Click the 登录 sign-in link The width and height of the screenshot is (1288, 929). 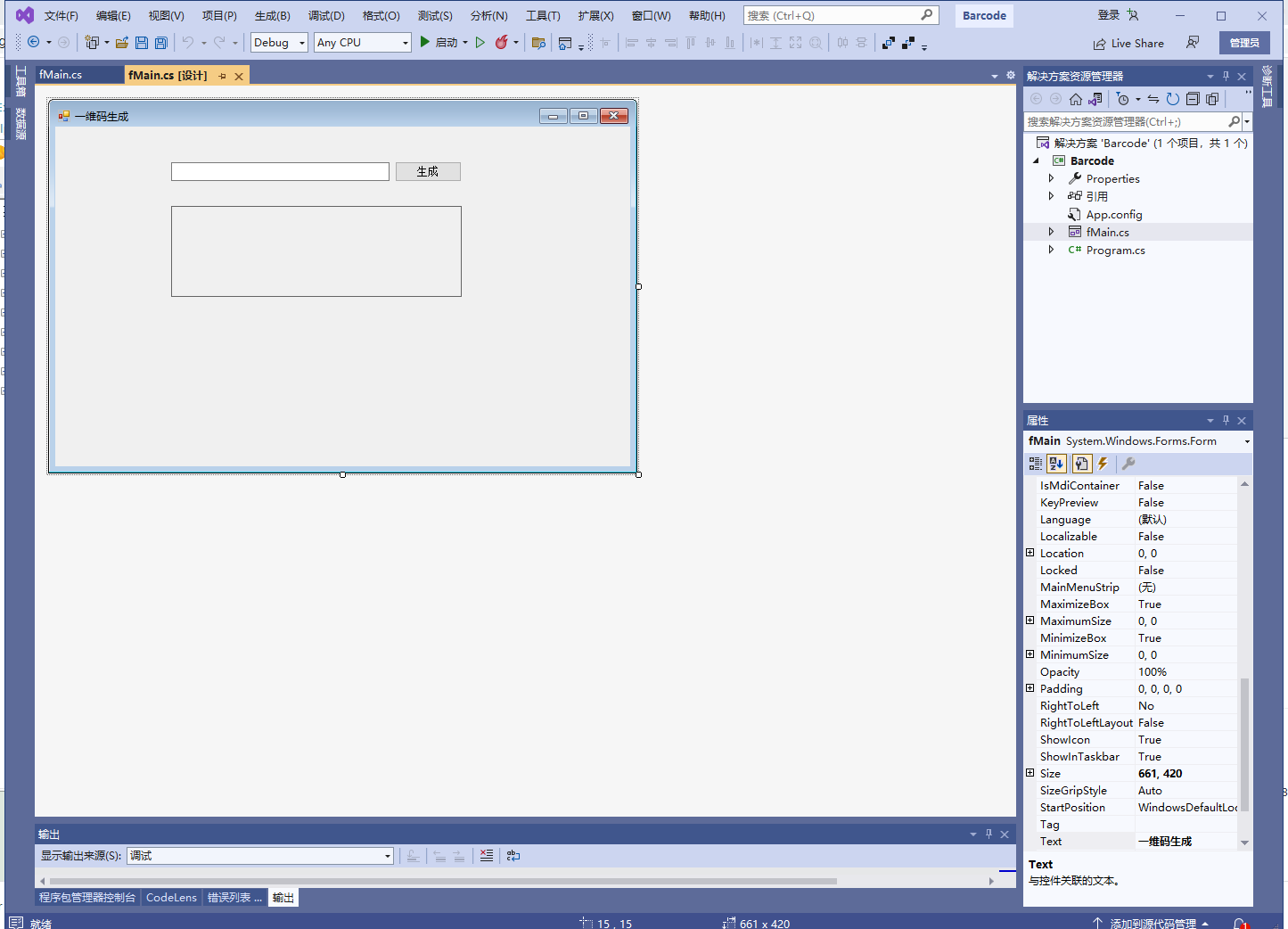click(x=1109, y=15)
